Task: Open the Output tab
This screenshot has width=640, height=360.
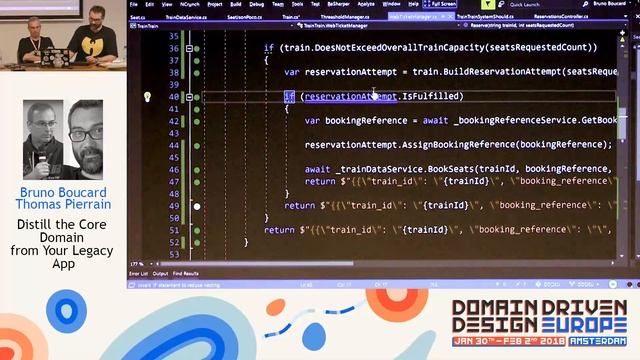Action: [x=160, y=274]
